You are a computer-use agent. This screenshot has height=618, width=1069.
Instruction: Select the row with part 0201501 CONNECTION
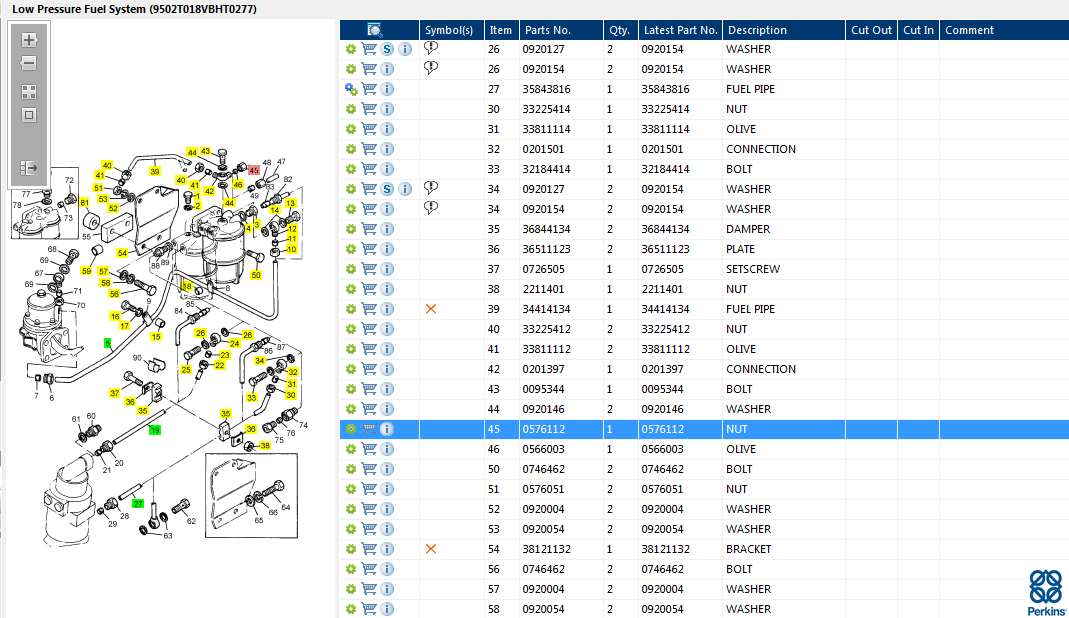click(x=704, y=149)
